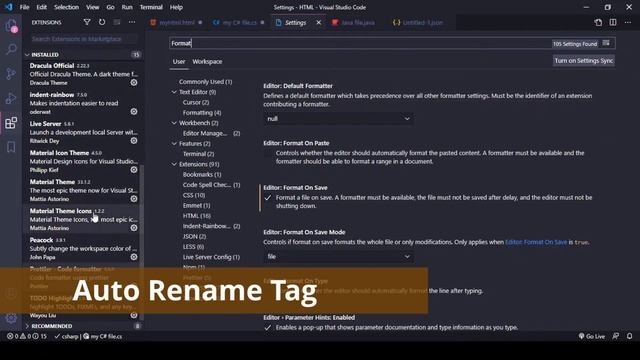
Task: Filter extensions using the funnel icon
Action: [87, 22]
